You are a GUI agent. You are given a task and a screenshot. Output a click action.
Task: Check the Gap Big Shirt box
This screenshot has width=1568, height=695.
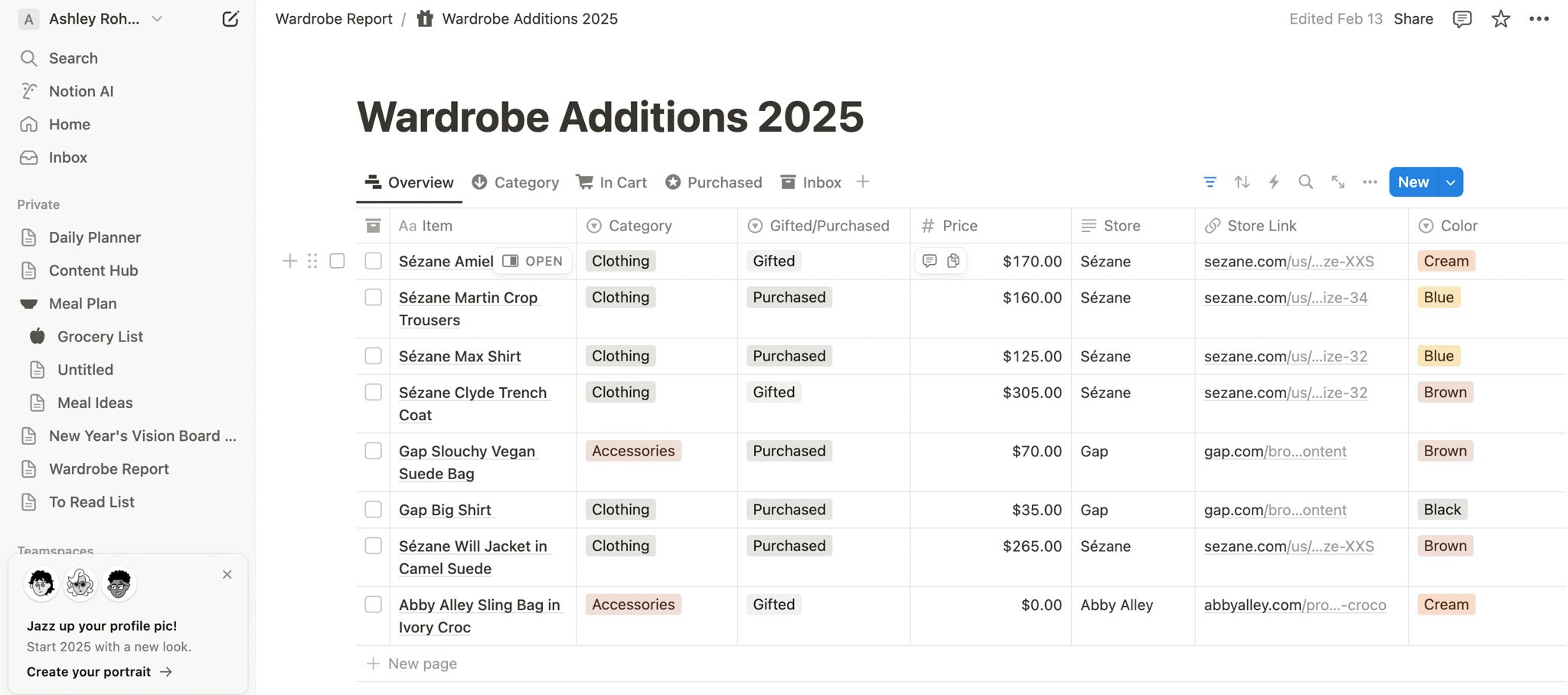click(373, 510)
